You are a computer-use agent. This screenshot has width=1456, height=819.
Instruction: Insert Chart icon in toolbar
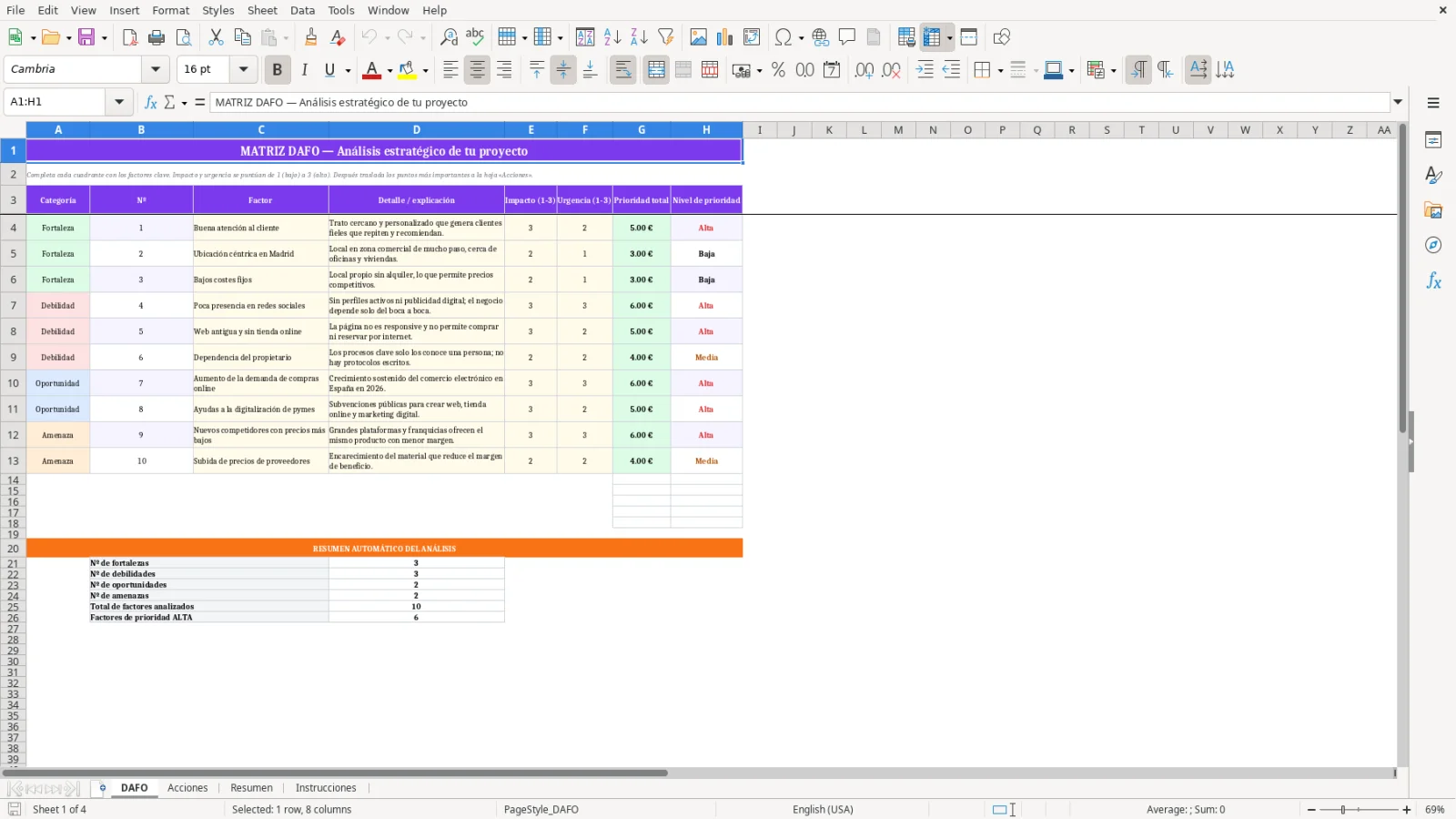coord(725,37)
